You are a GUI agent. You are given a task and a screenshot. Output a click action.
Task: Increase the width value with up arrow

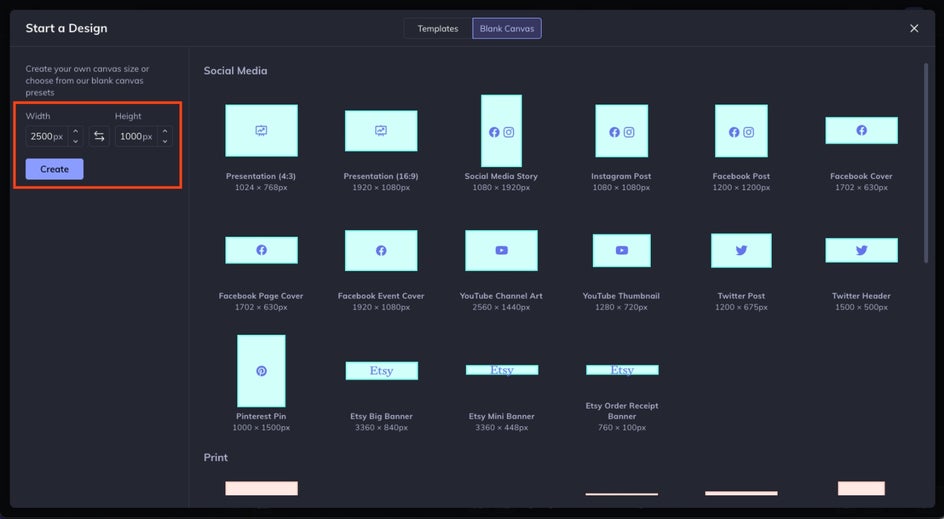[x=75, y=131]
